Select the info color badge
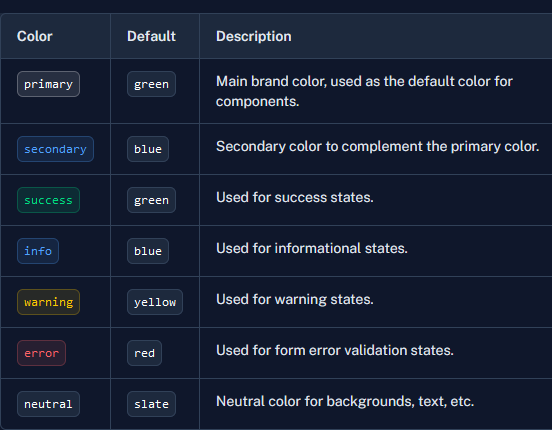 coord(38,251)
